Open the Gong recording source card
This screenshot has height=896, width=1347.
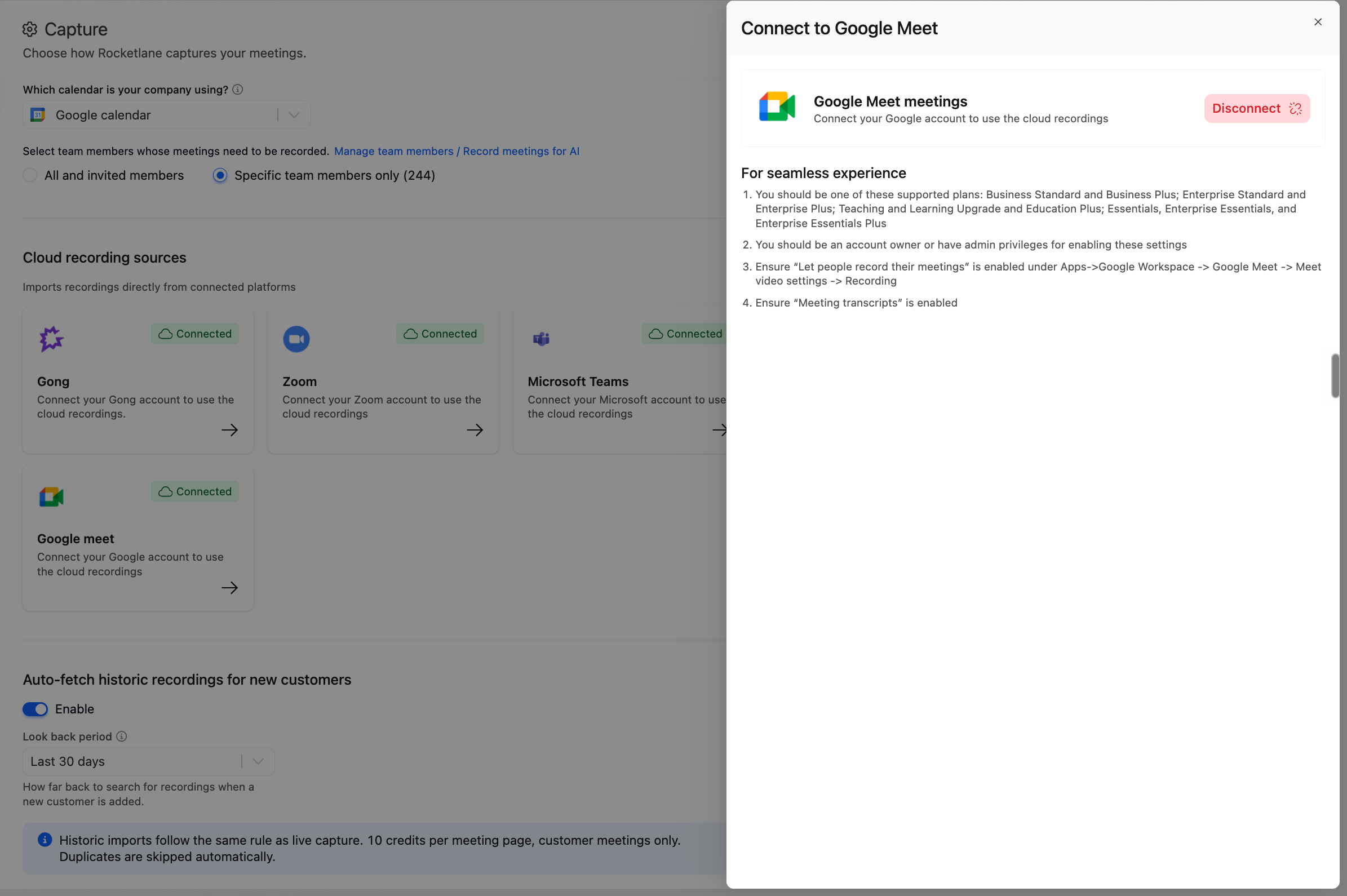[138, 380]
